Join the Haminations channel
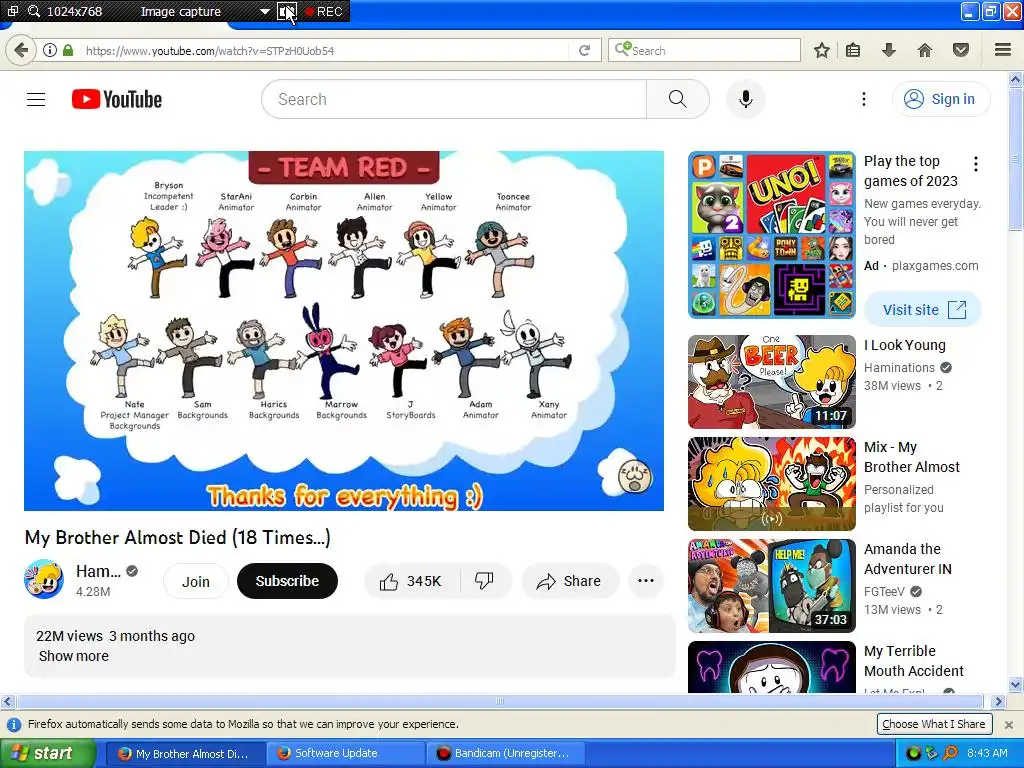1024x768 pixels. 196,581
